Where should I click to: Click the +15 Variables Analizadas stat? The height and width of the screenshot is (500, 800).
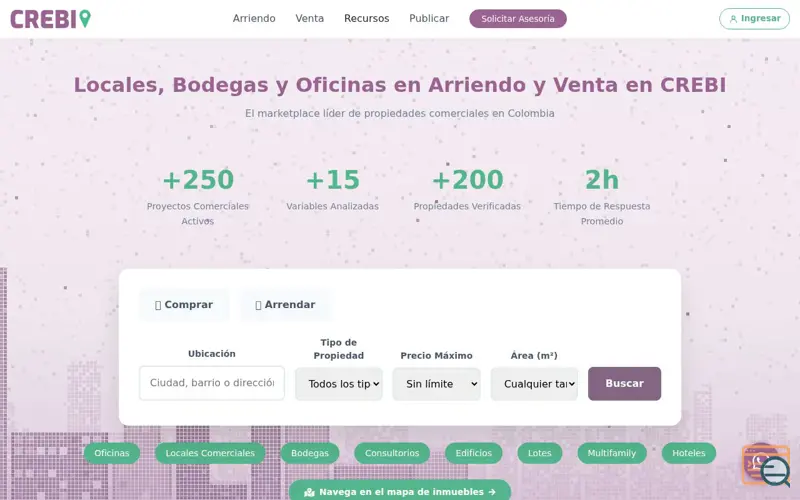(x=333, y=190)
